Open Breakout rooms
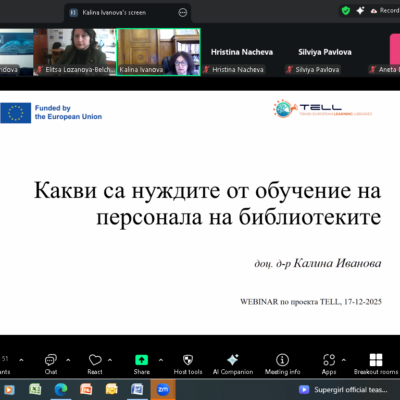The width and height of the screenshot is (400, 400). click(376, 364)
